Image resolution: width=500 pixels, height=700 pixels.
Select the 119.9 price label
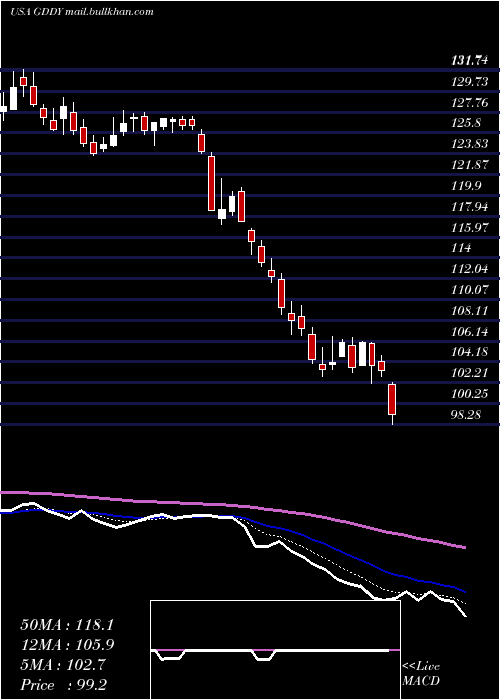click(x=466, y=185)
